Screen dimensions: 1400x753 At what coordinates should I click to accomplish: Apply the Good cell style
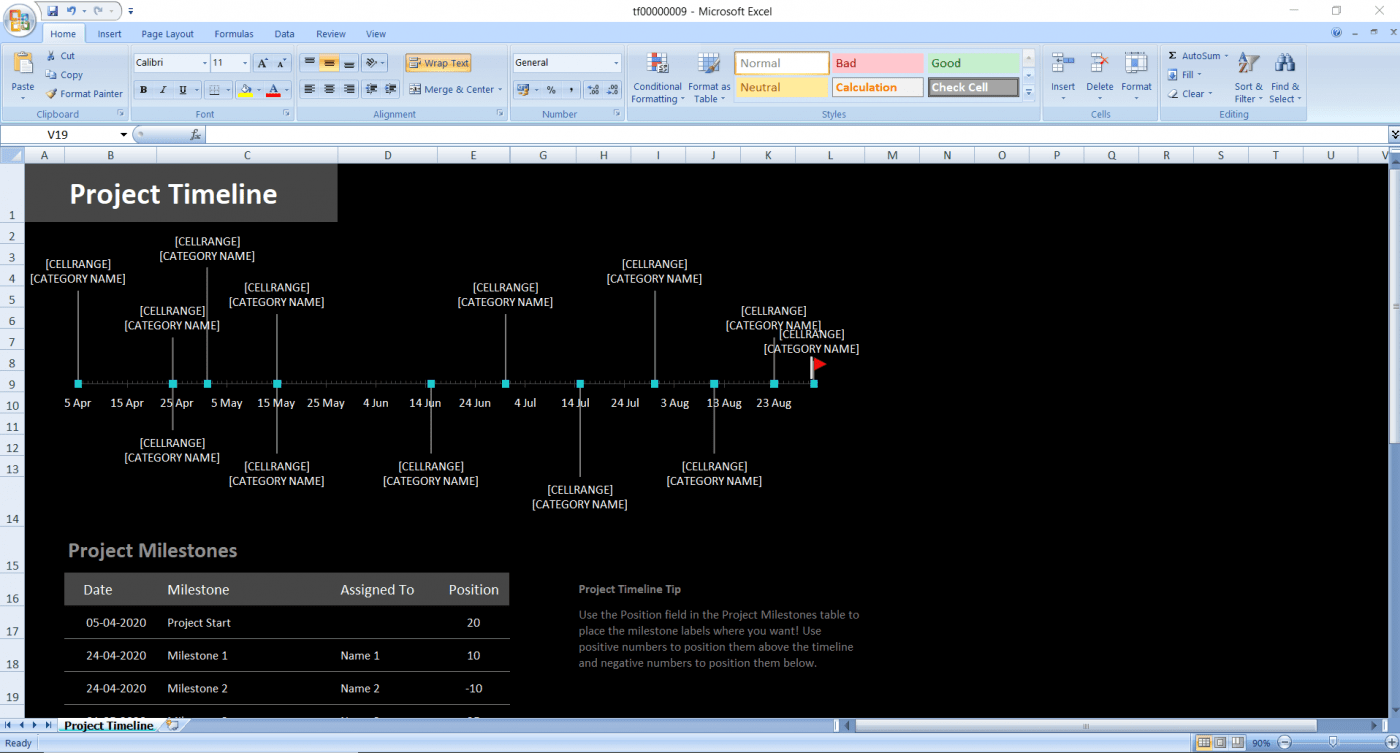(x=973, y=63)
